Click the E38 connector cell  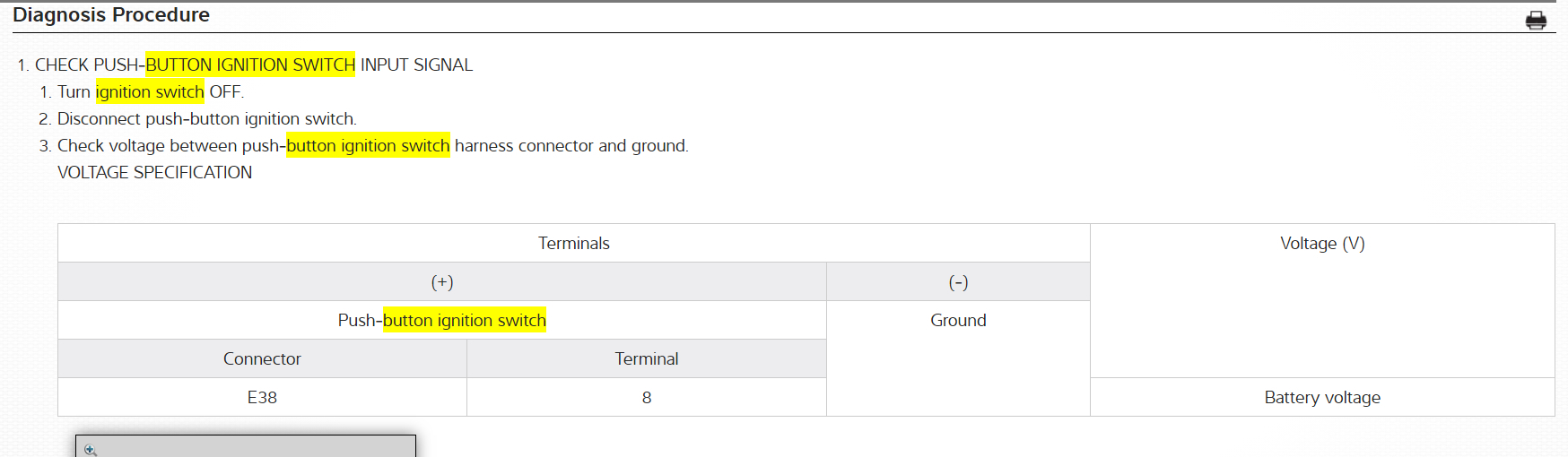point(262,397)
